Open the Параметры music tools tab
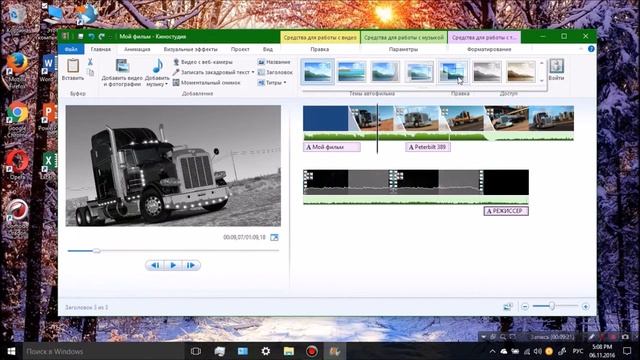This screenshot has height=360, width=640. coord(403,49)
